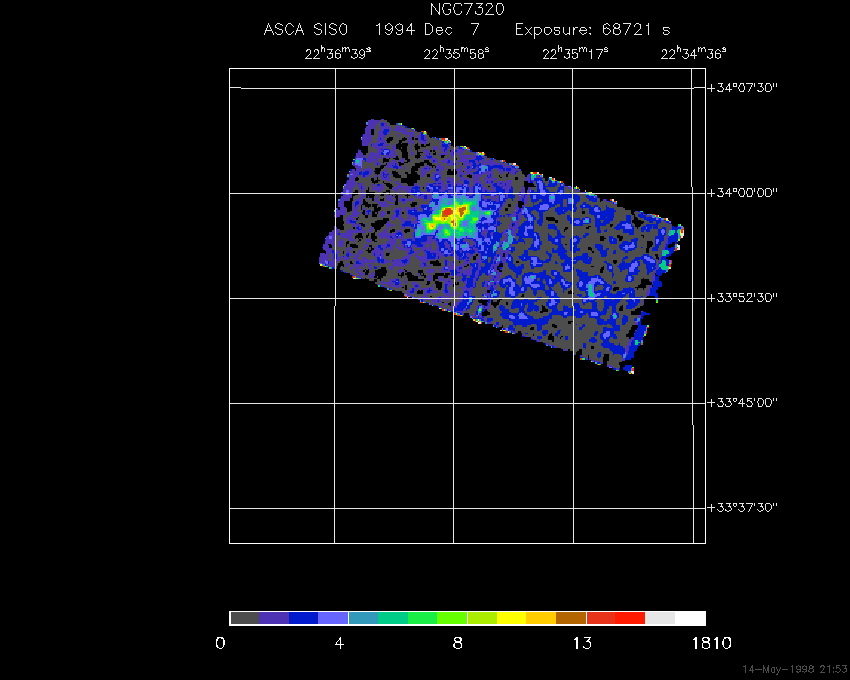The height and width of the screenshot is (680, 850).
Task: Click the lime green color bar segment
Action: point(452,618)
